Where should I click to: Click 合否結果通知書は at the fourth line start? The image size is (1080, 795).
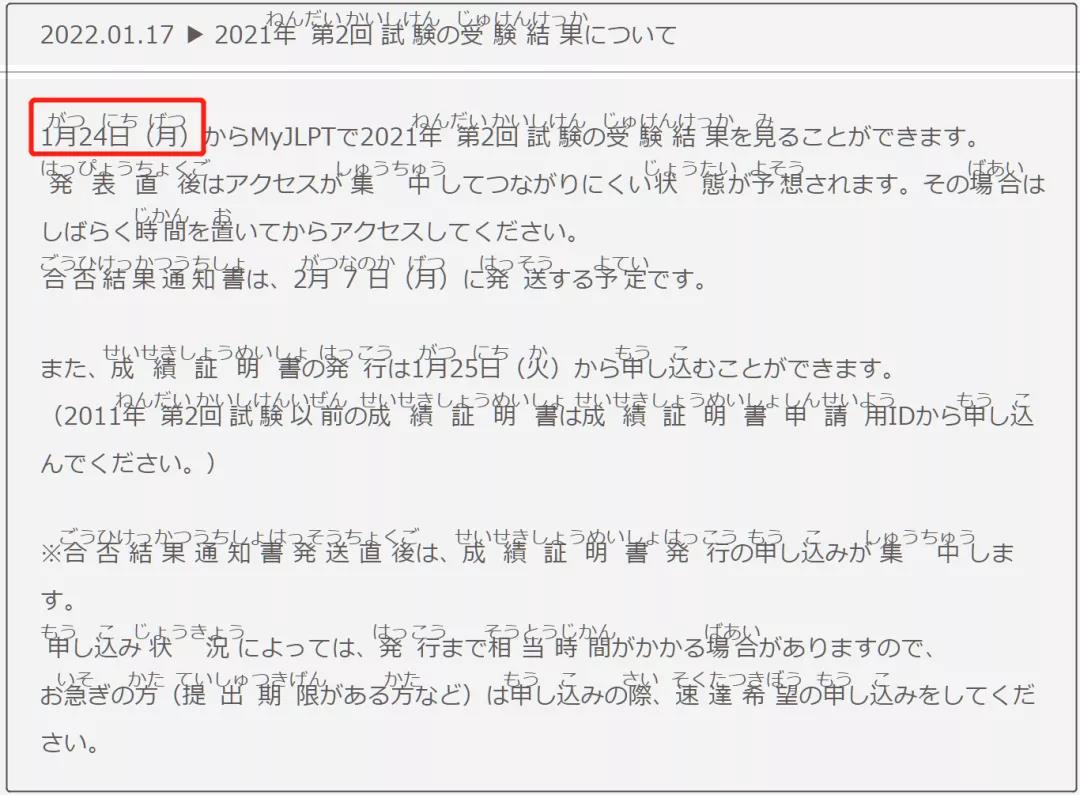tap(157, 278)
